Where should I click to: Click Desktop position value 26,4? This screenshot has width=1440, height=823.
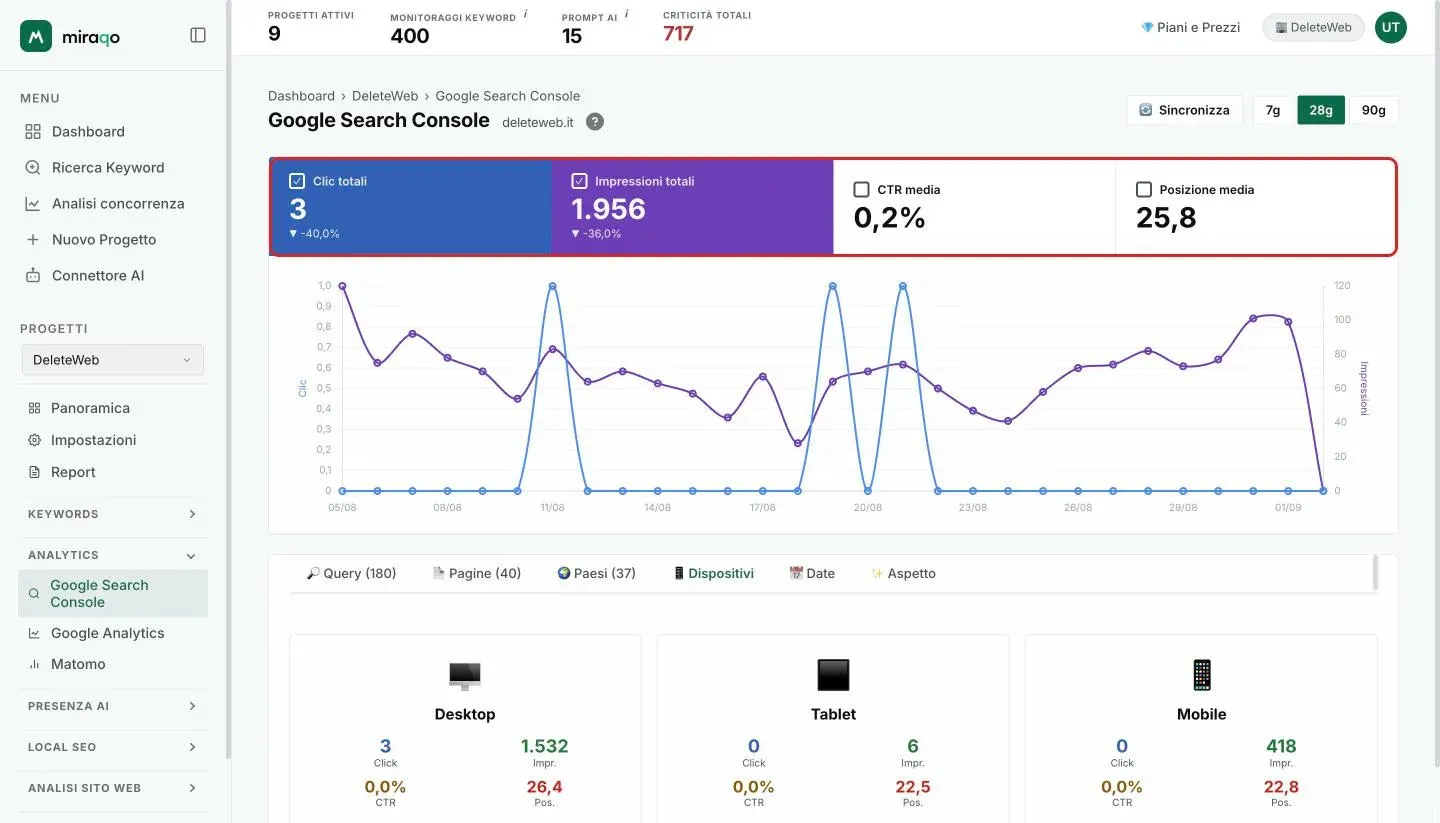(x=544, y=787)
